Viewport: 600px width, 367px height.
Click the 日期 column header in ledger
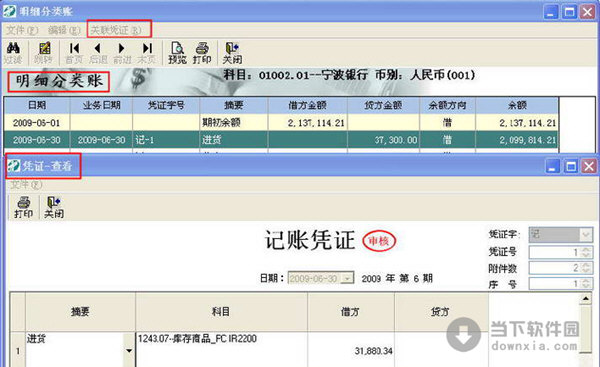pyautogui.click(x=37, y=105)
